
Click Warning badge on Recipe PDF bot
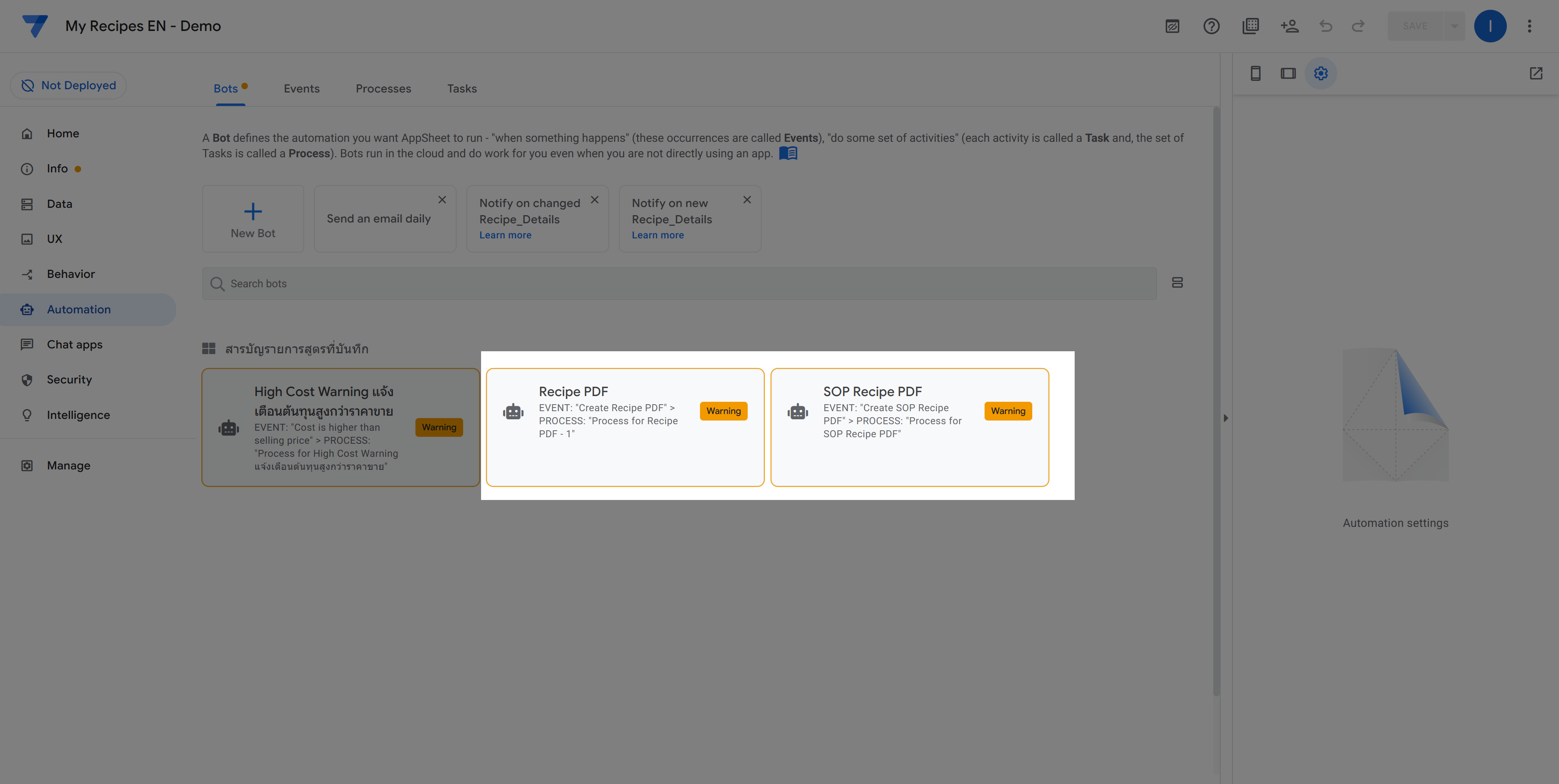pos(723,411)
